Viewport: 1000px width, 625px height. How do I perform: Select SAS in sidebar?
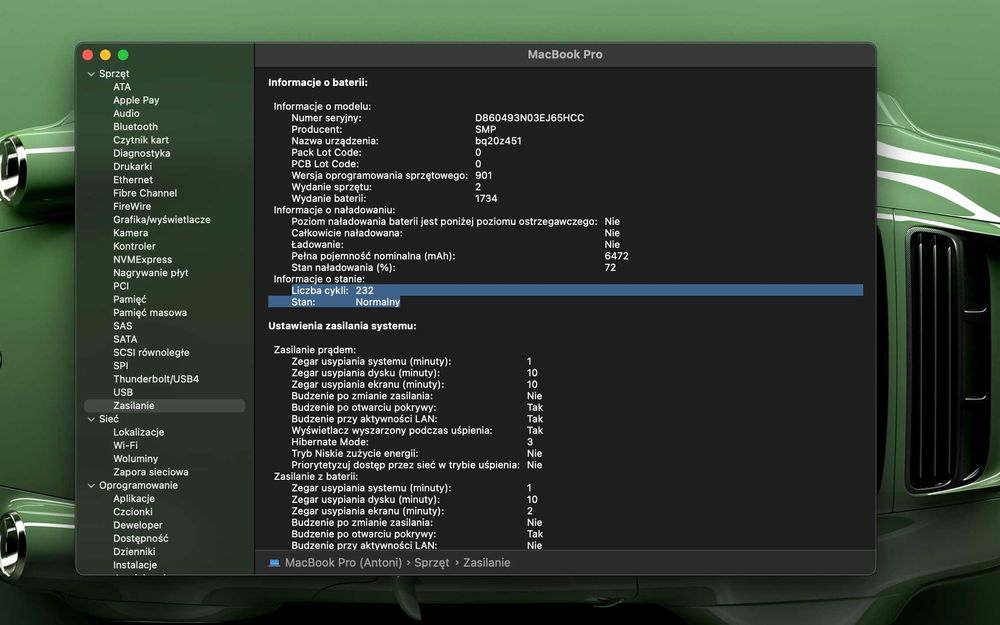click(x=122, y=326)
